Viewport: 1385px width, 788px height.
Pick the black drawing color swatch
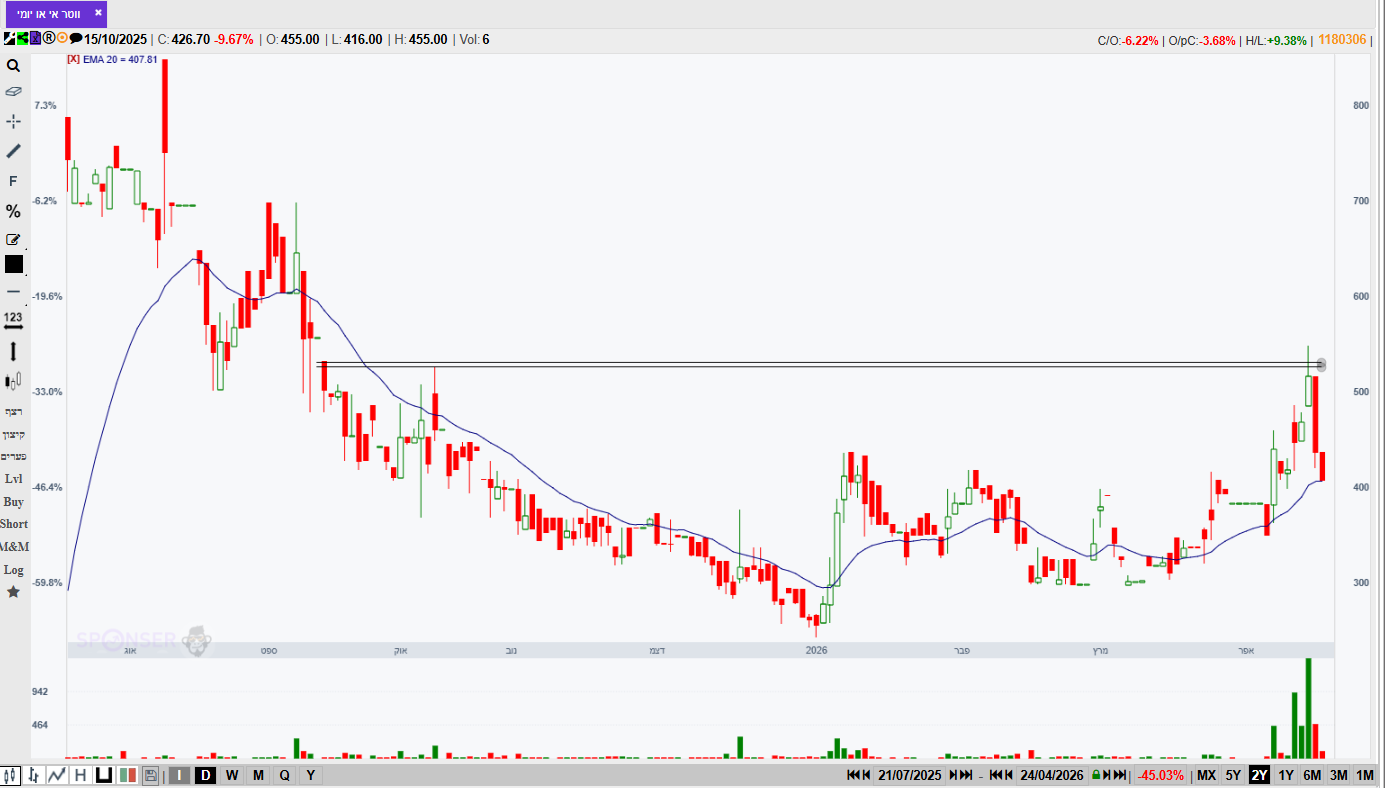pyautogui.click(x=13, y=264)
